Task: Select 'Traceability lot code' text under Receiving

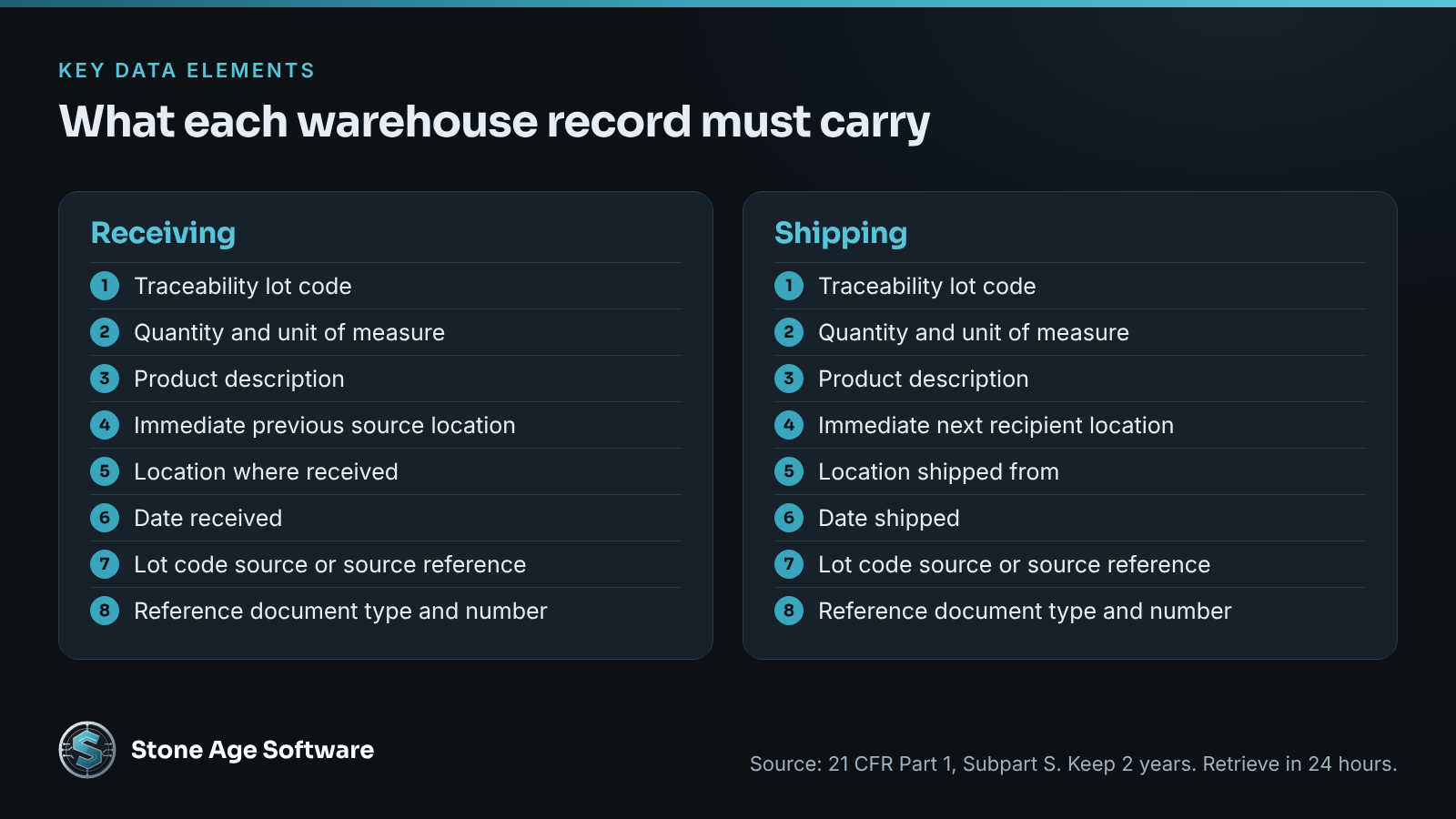Action: [243, 286]
